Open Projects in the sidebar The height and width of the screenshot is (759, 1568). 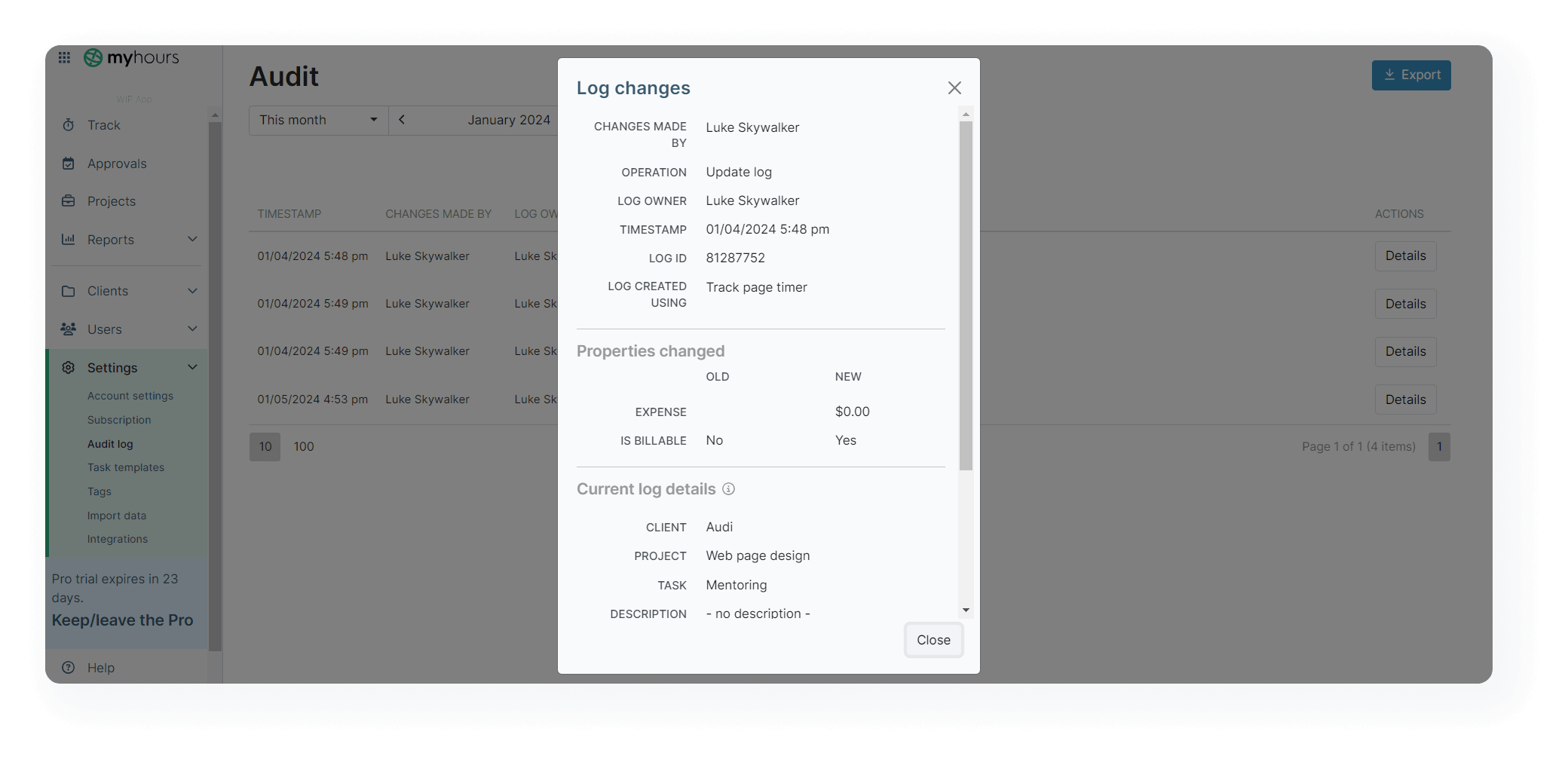coord(112,201)
